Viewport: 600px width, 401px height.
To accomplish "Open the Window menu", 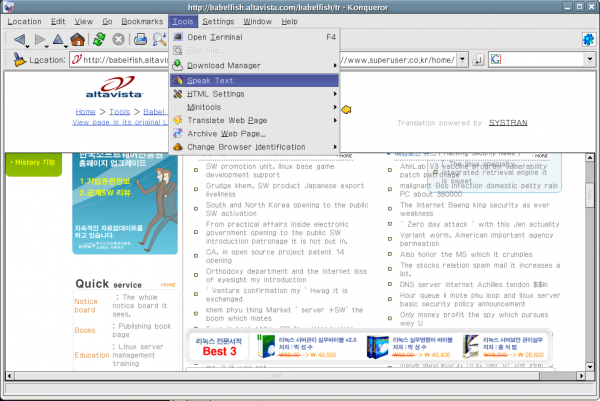I will [258, 21].
